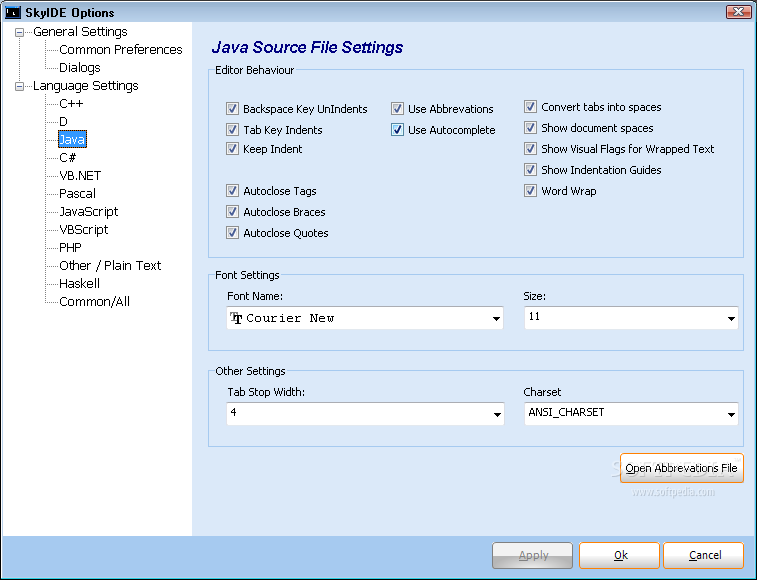Select the General Settings label
This screenshot has width=757, height=580.
tap(80, 32)
